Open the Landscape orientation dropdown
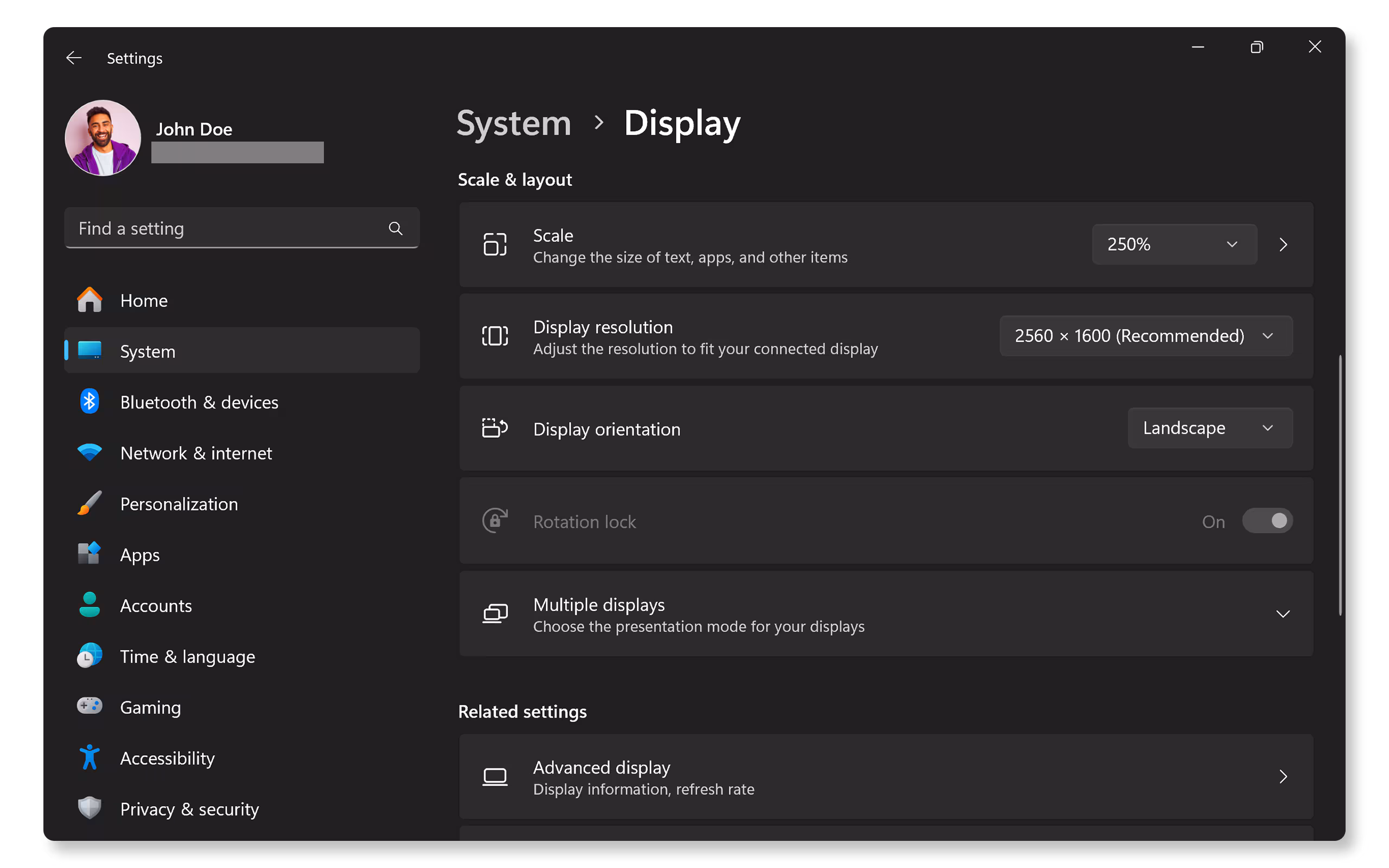 [x=1210, y=427]
